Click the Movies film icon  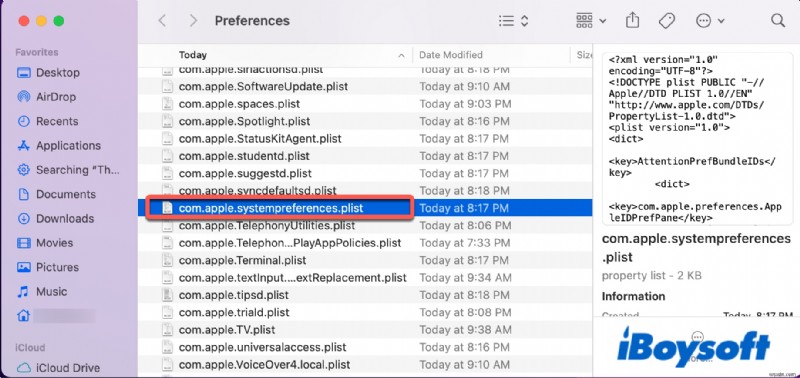(23, 243)
